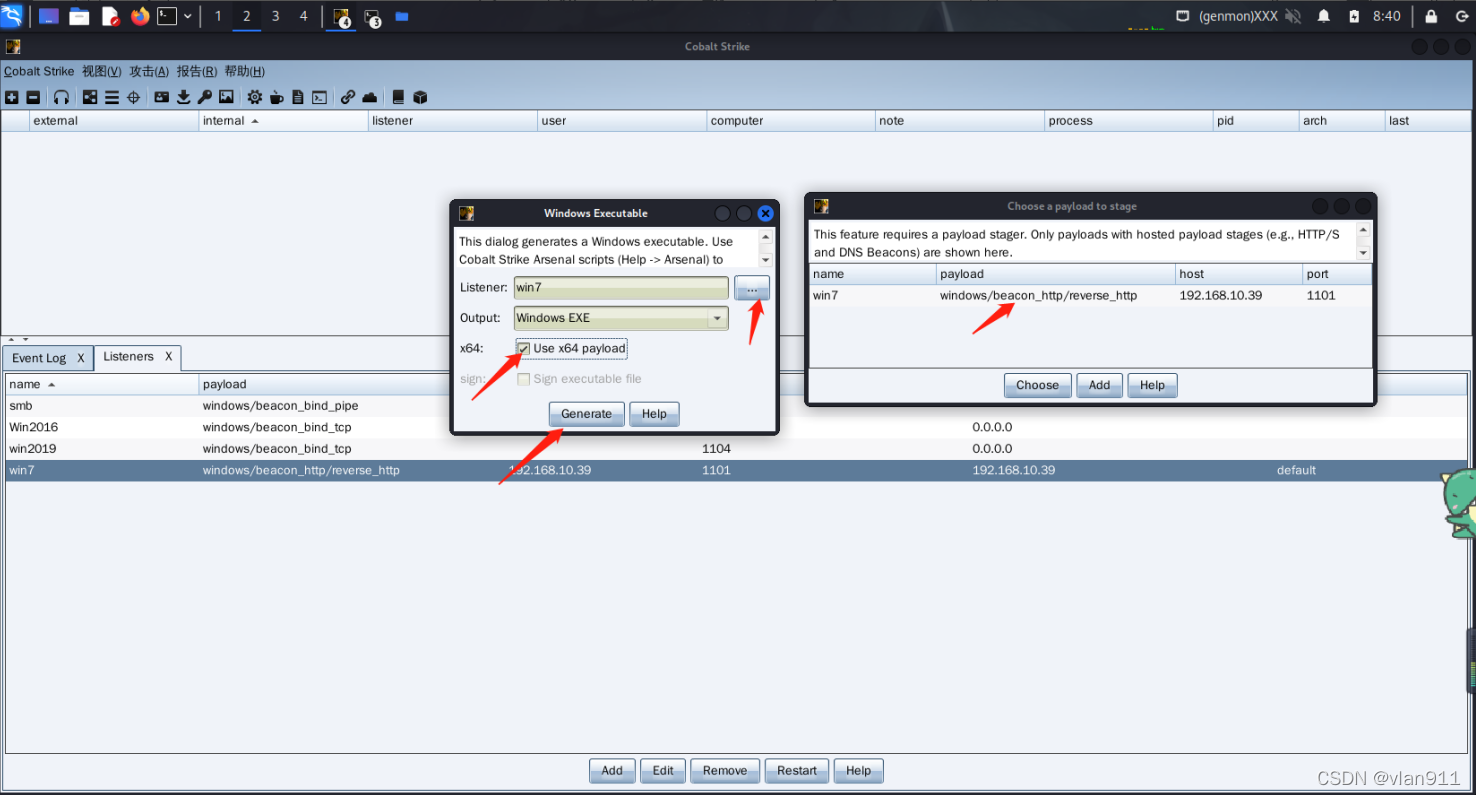The image size is (1476, 795).
Task: Click Help in Choose a payload dialog
Action: point(1152,385)
